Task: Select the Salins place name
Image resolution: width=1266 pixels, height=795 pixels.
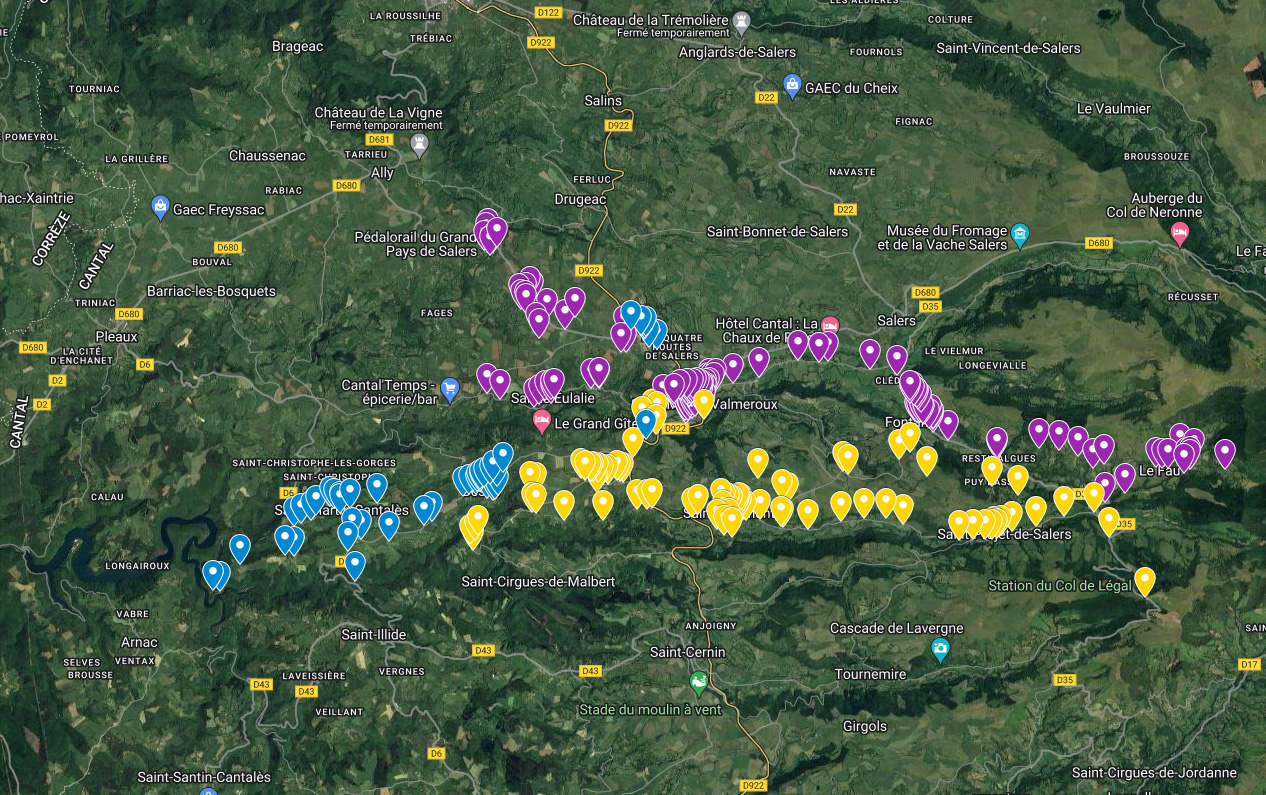Action: point(603,101)
